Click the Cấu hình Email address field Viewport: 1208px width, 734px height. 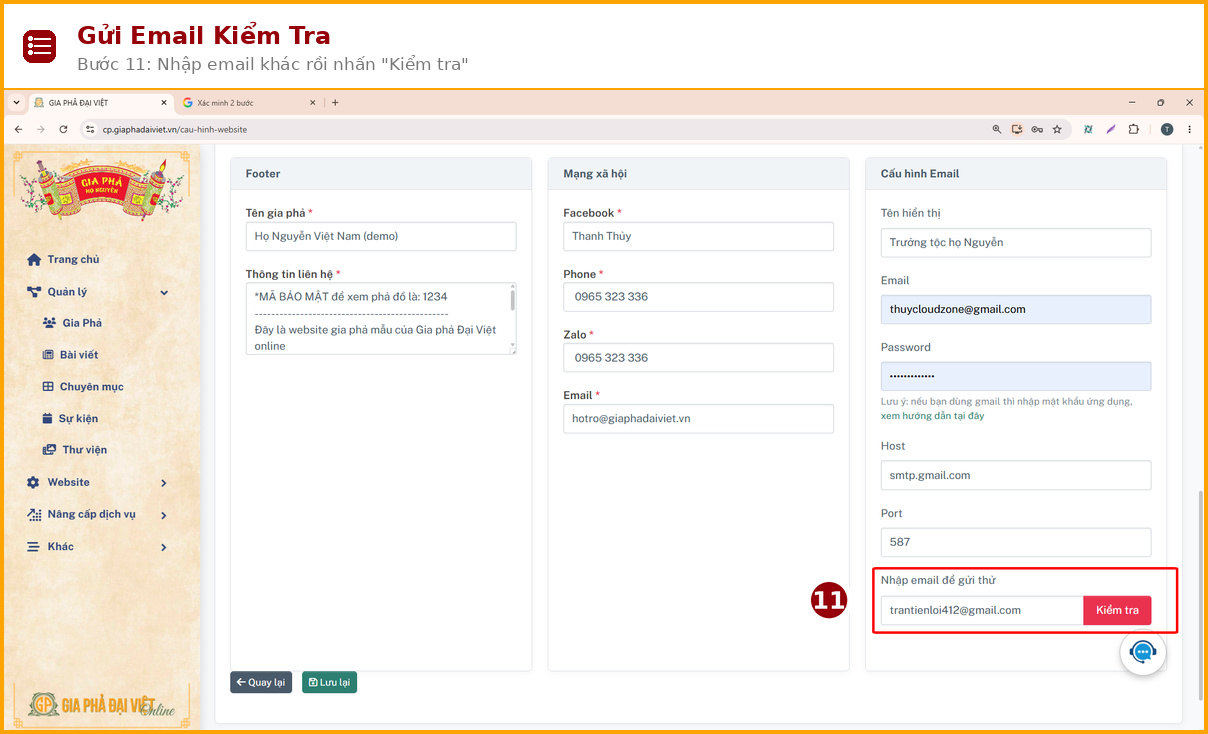pyautogui.click(x=1016, y=310)
